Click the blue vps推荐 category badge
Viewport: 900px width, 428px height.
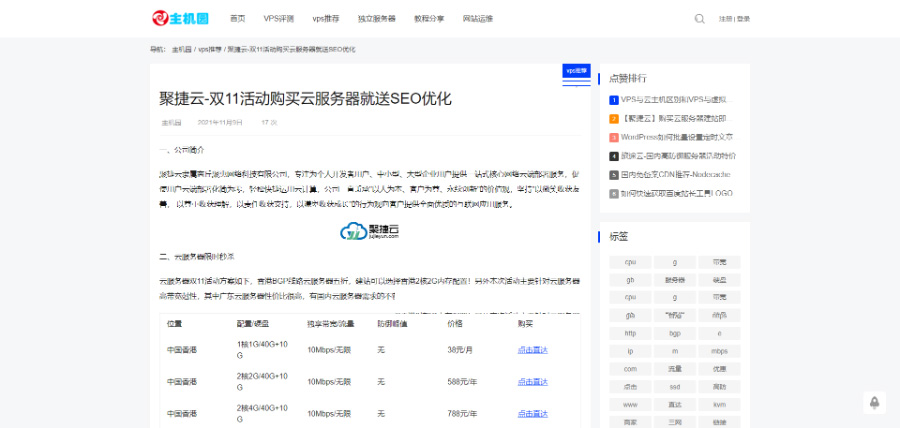click(x=576, y=71)
